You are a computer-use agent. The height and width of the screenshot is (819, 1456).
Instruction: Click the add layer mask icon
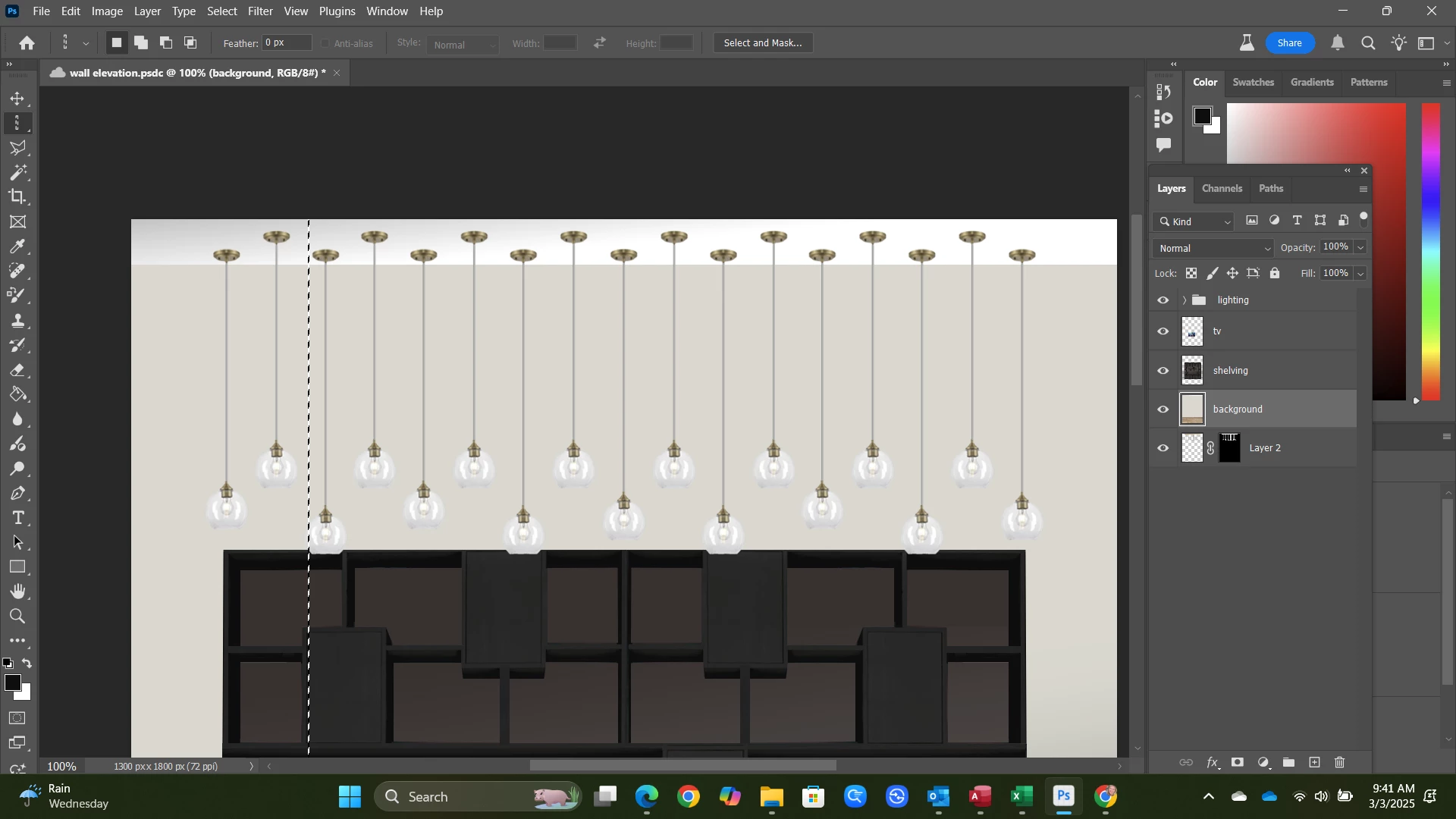coord(1238,763)
